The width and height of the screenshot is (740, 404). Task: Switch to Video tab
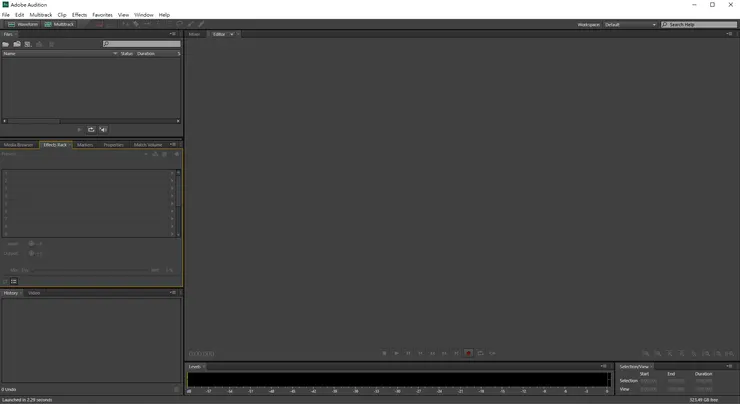(x=34, y=293)
